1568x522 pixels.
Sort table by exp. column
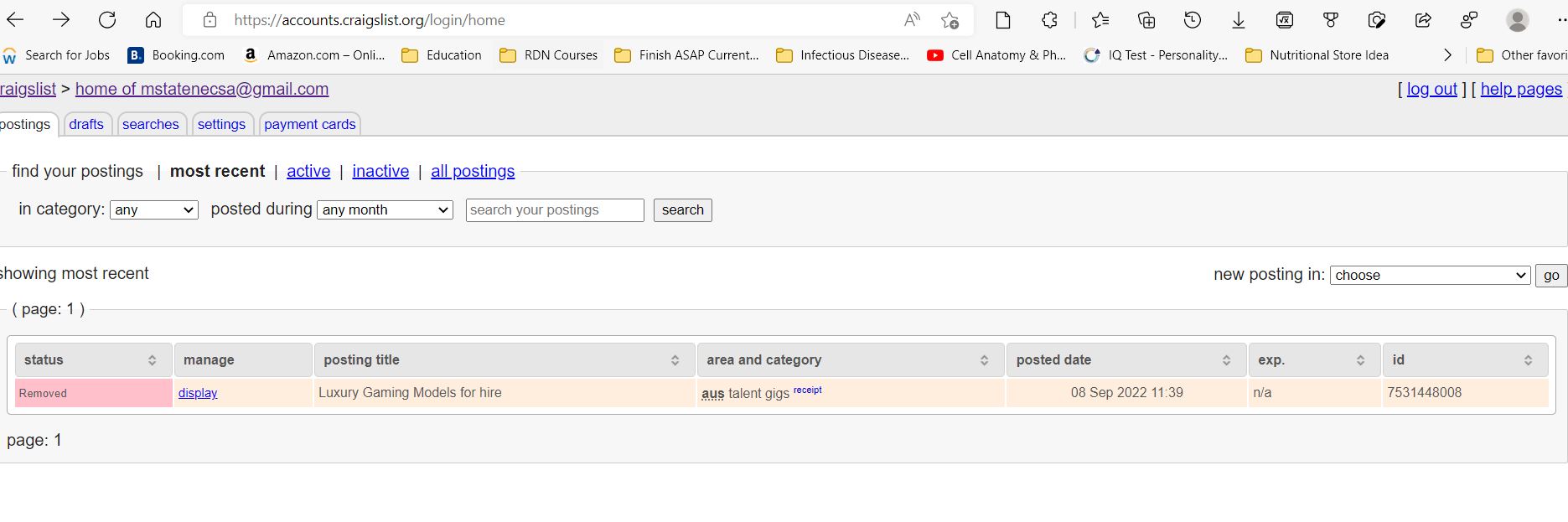1314,360
